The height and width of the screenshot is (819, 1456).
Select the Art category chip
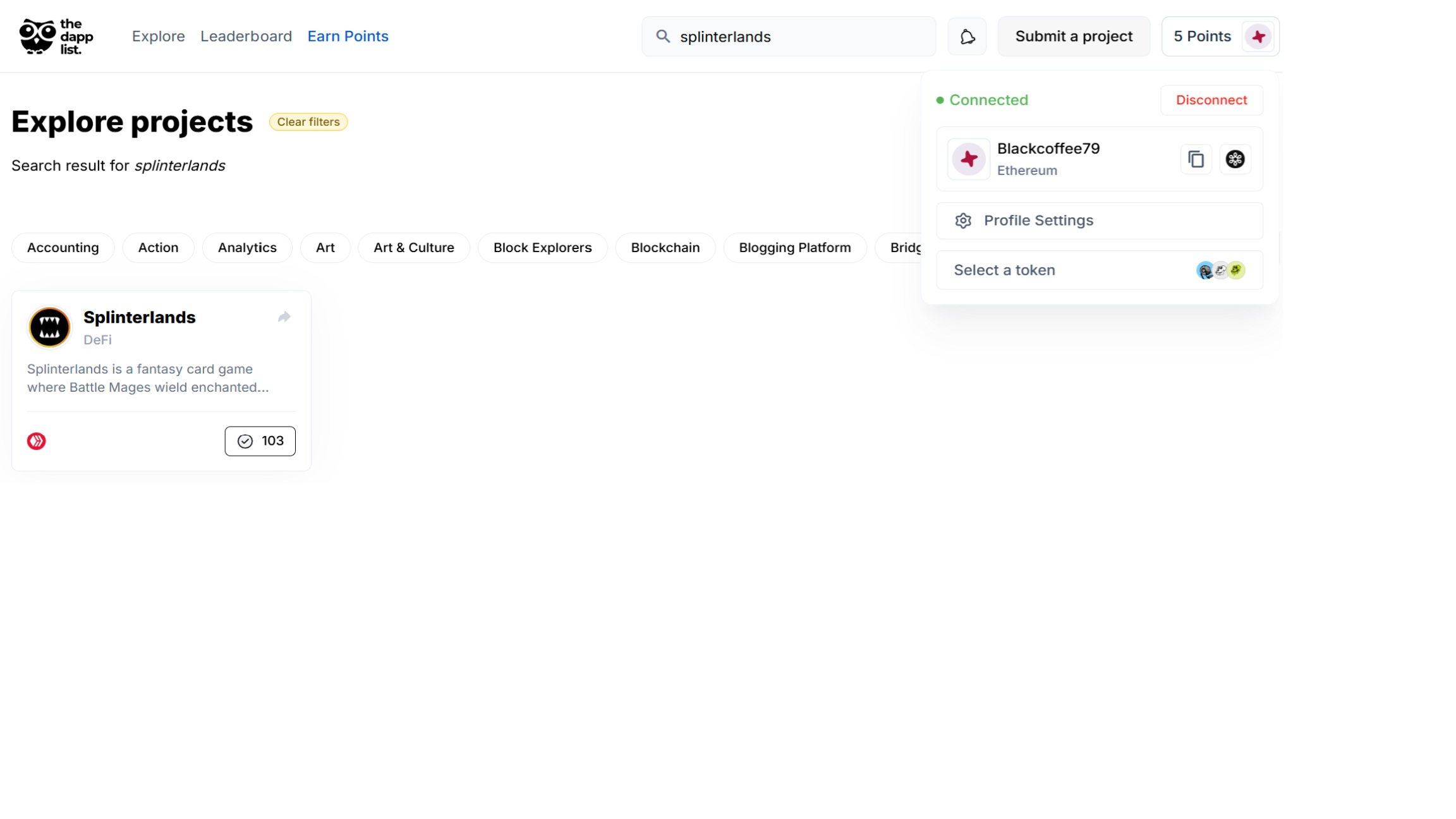click(325, 248)
